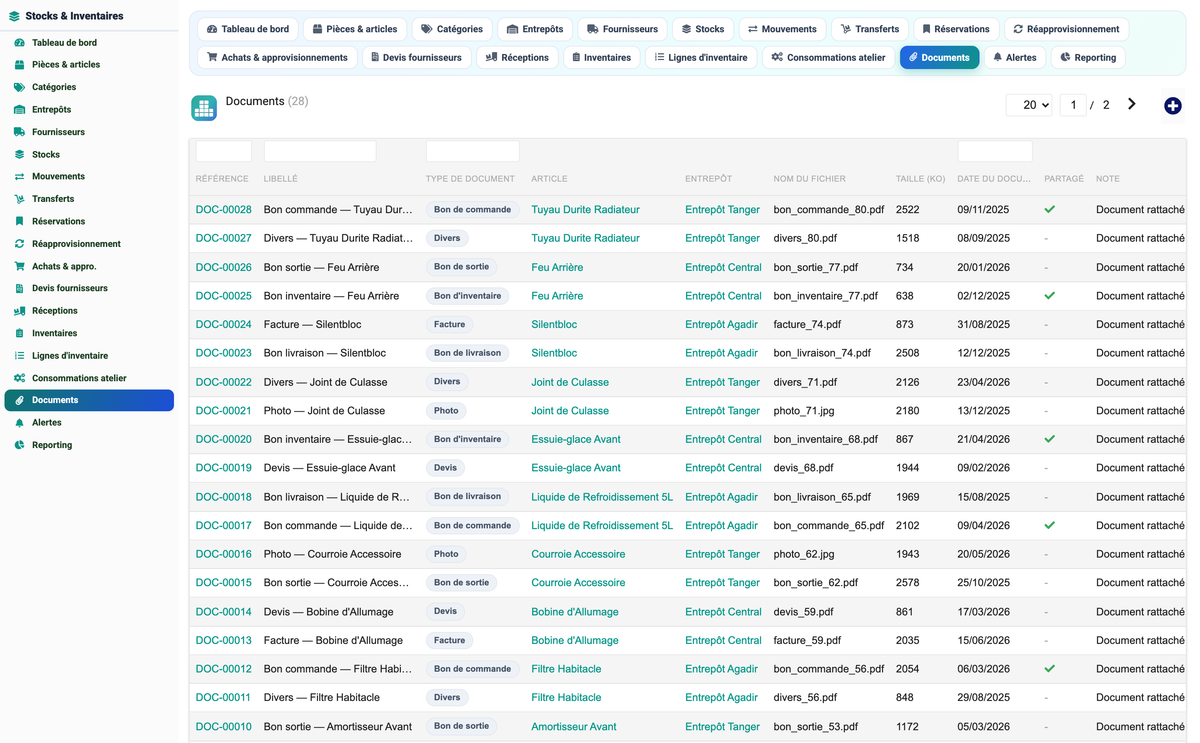Open Devis fournisseurs in the sidebar

click(x=70, y=288)
